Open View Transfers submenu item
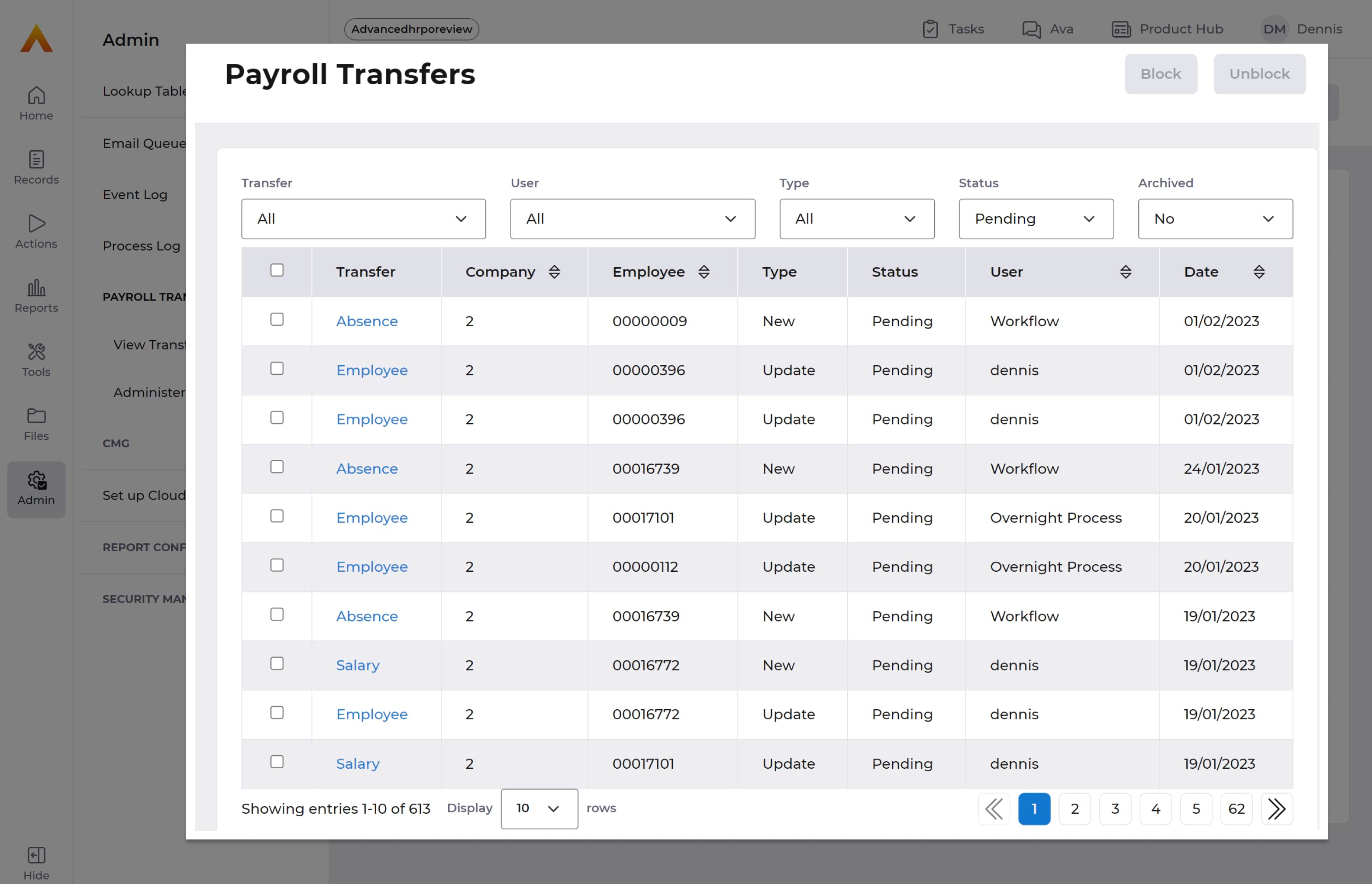The height and width of the screenshot is (884, 1372). click(150, 345)
